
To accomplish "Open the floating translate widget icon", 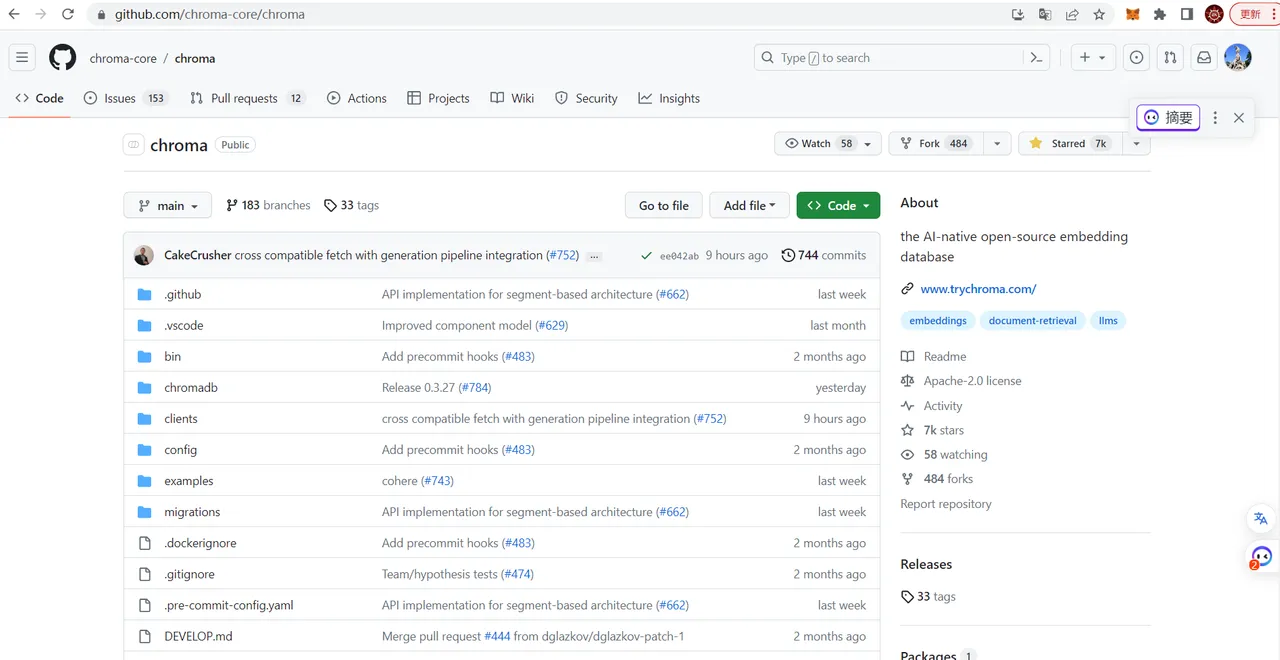I will (x=1260, y=519).
